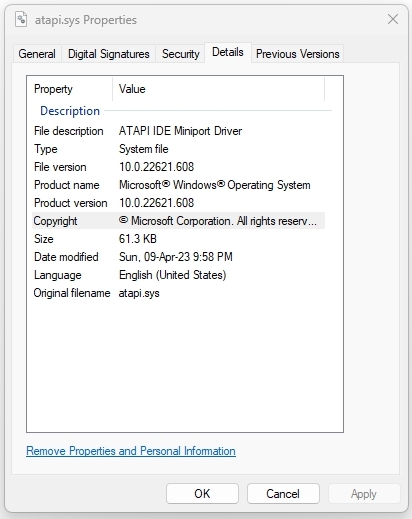Click the Product version value 10.0.22621.608
412x519 pixels.
157,203
